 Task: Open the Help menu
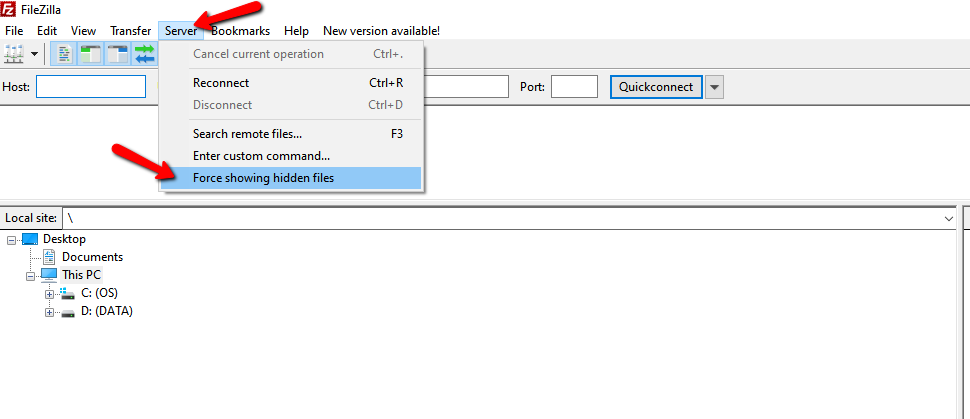296,30
